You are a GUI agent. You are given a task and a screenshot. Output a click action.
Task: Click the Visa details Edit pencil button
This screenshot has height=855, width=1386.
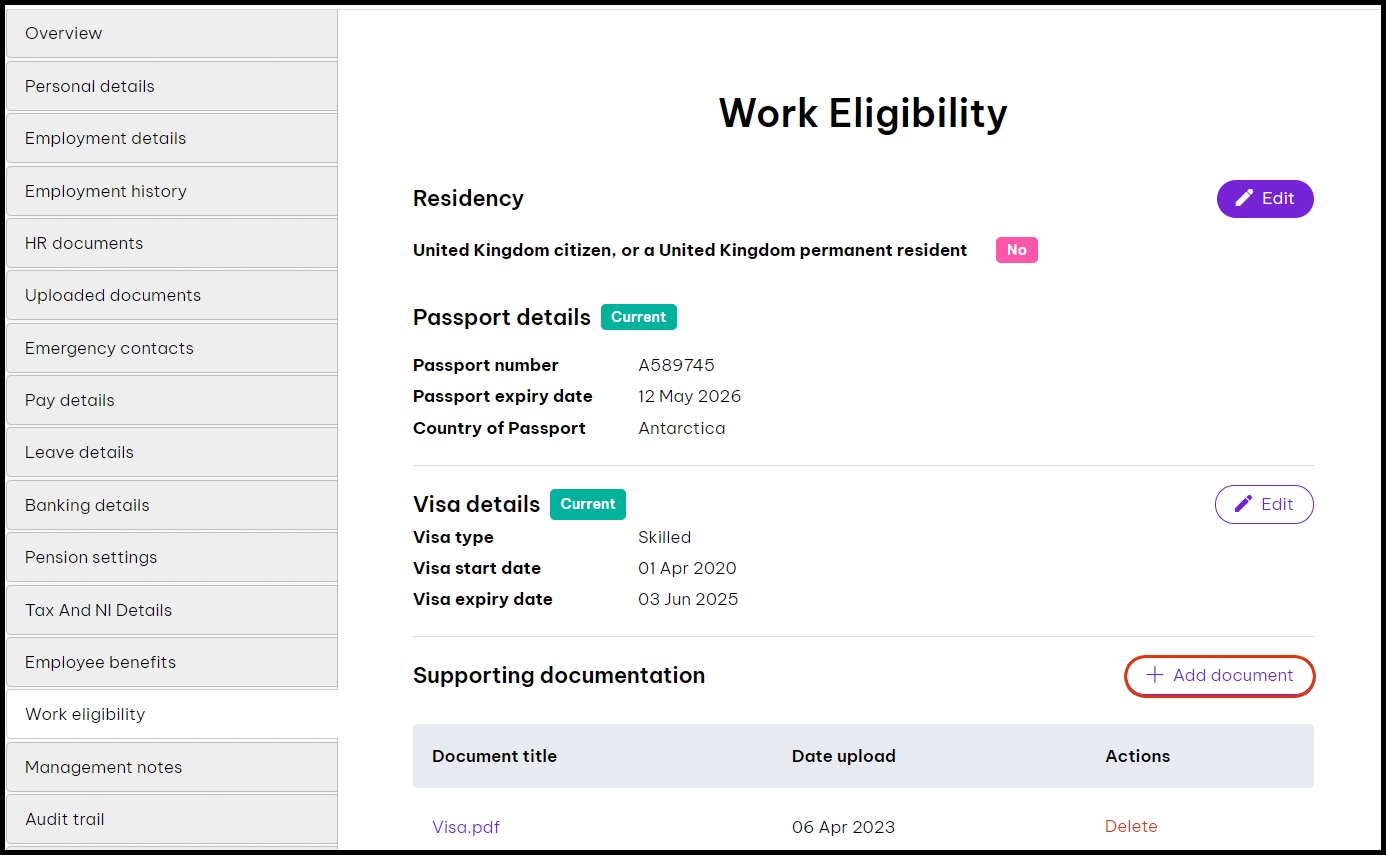[x=1264, y=505]
